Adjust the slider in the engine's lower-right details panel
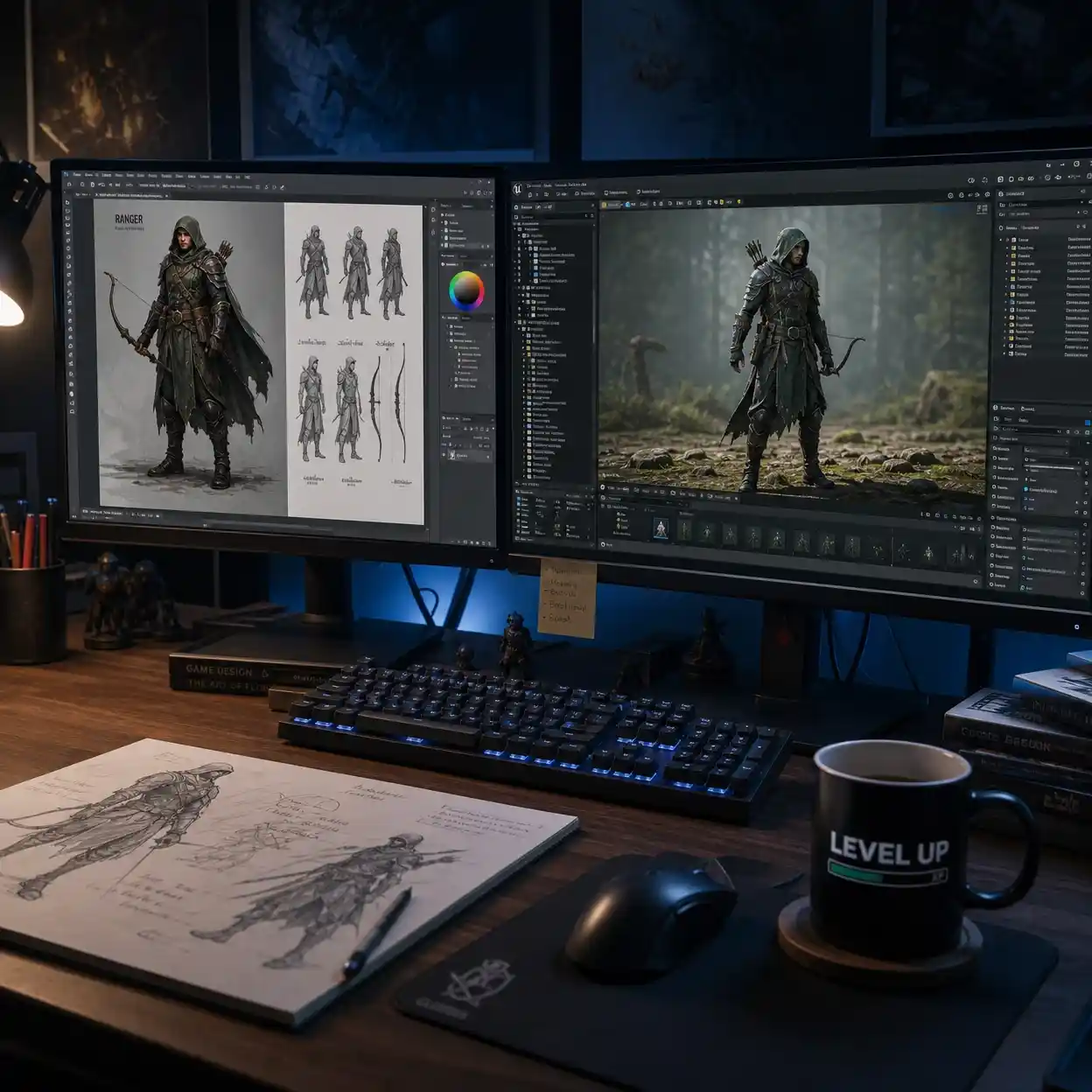Image resolution: width=1092 pixels, height=1092 pixels. (1051, 467)
